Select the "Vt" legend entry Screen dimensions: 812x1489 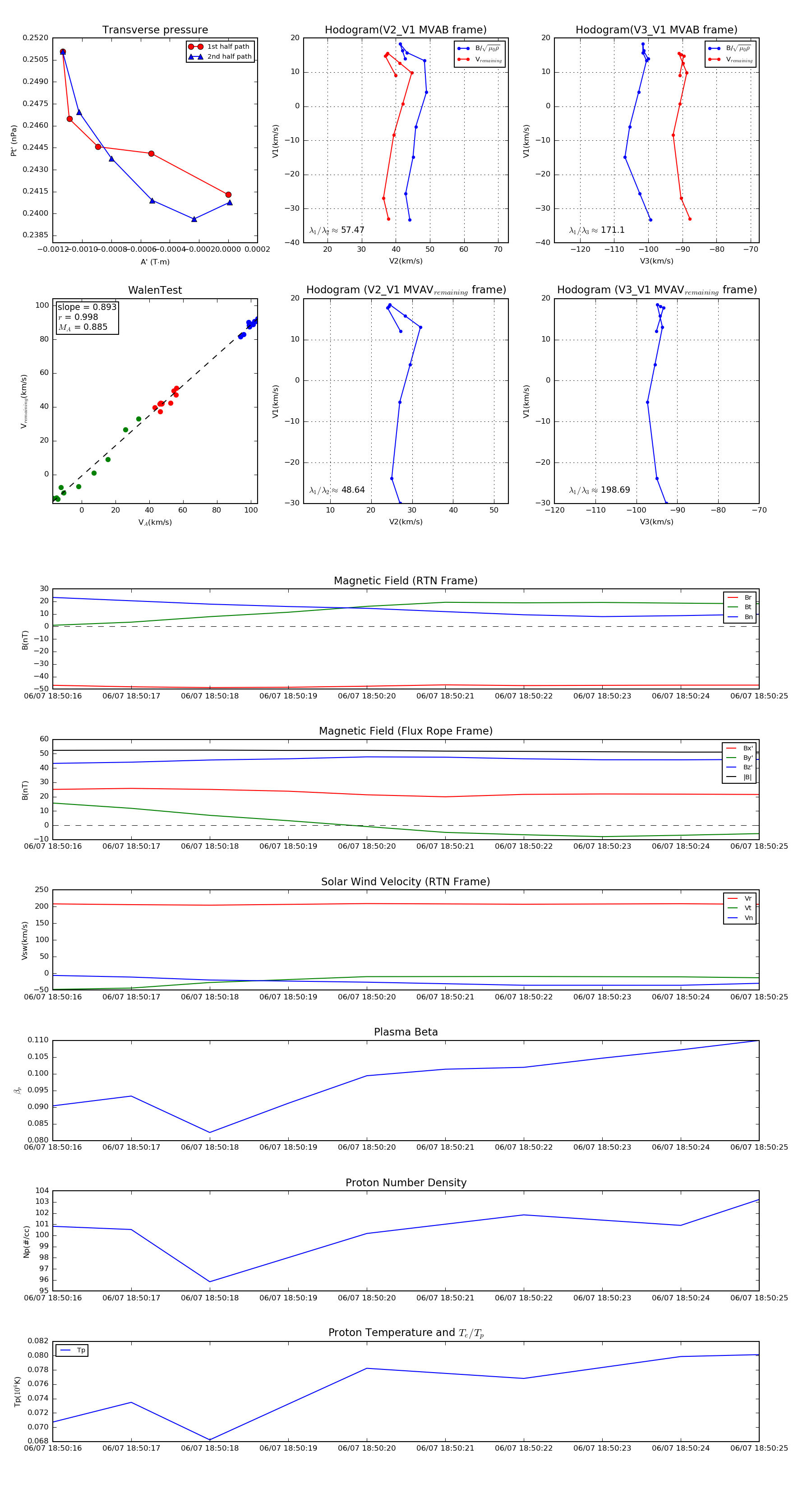740,908
